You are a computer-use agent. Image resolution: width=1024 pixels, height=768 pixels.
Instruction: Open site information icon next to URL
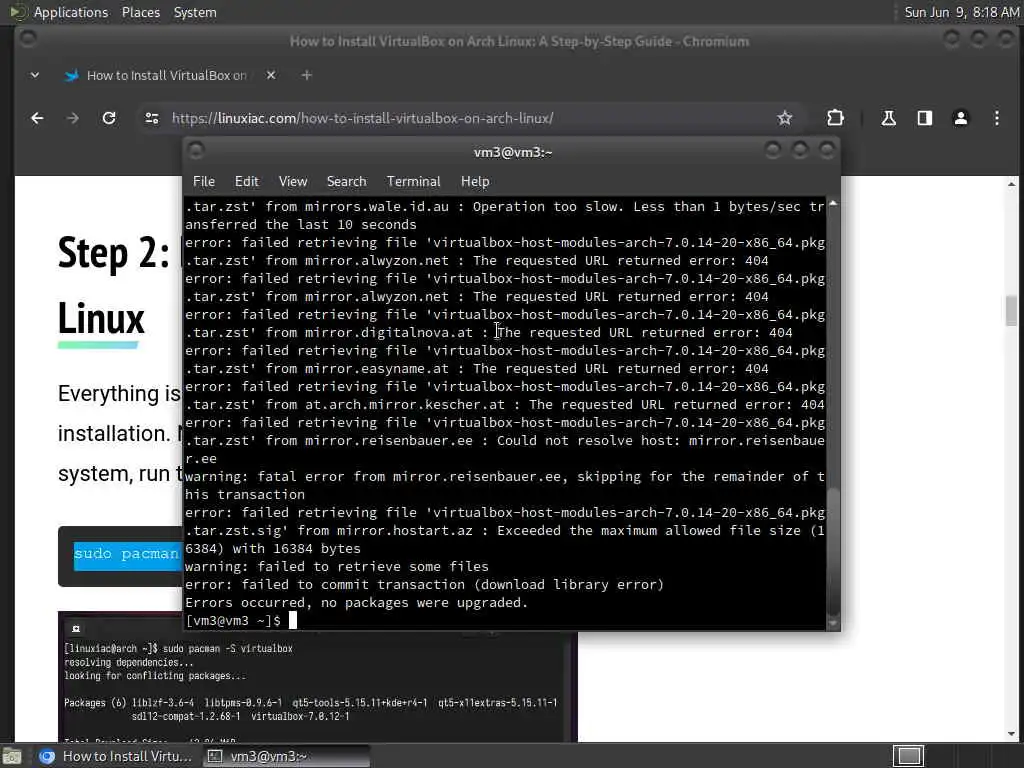click(x=152, y=118)
